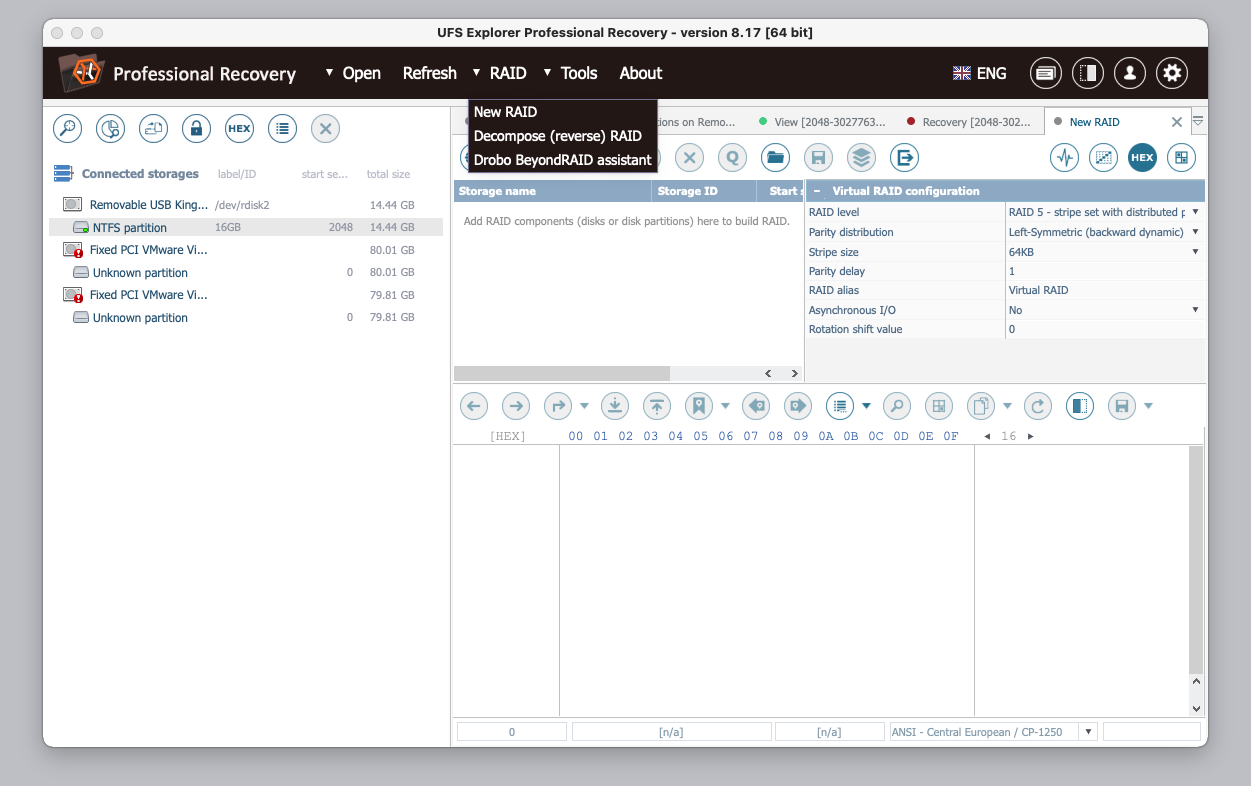1251x786 pixels.
Task: Open the settings gear icon
Action: tap(1172, 73)
